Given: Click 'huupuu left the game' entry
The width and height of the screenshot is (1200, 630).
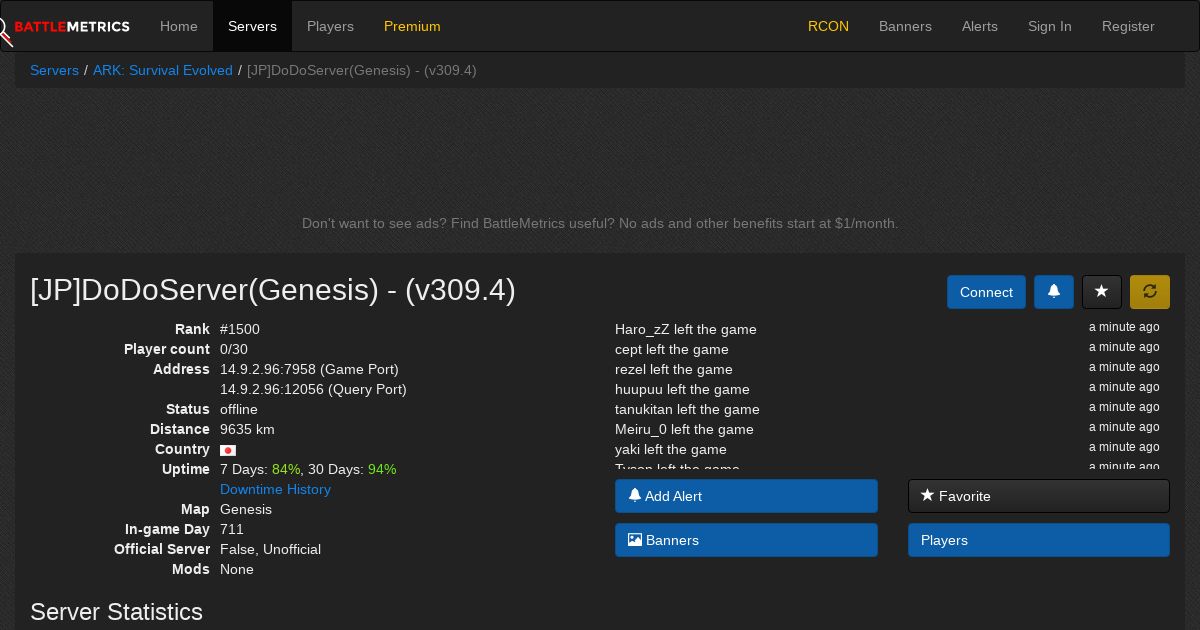Looking at the screenshot, I should pos(682,389).
